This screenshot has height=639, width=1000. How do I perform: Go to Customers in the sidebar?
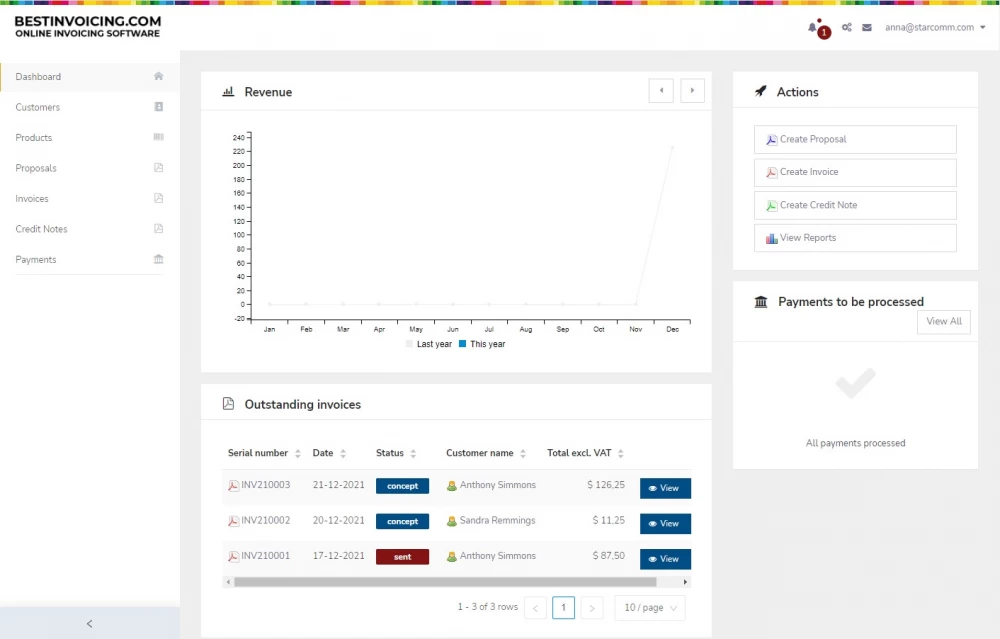[38, 107]
